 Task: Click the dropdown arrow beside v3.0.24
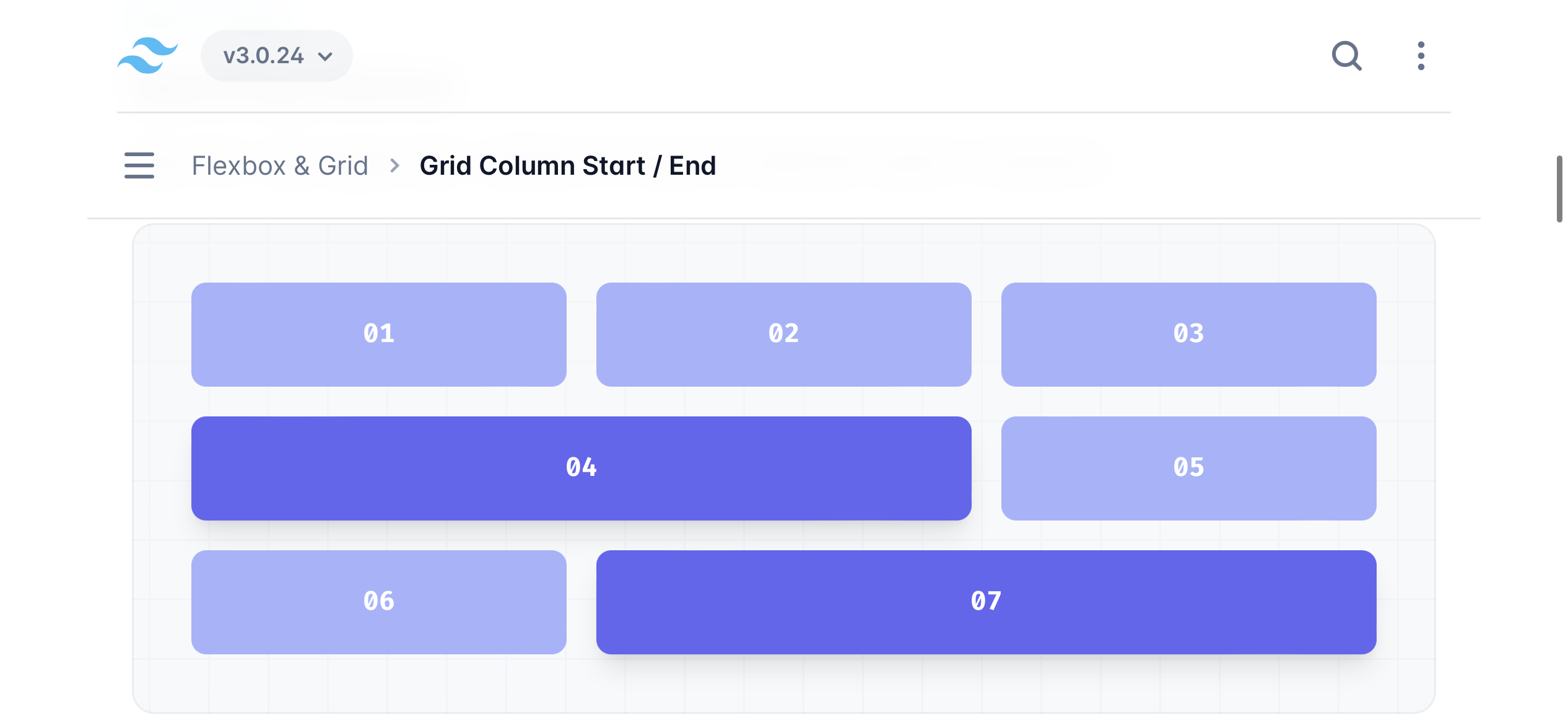[325, 56]
